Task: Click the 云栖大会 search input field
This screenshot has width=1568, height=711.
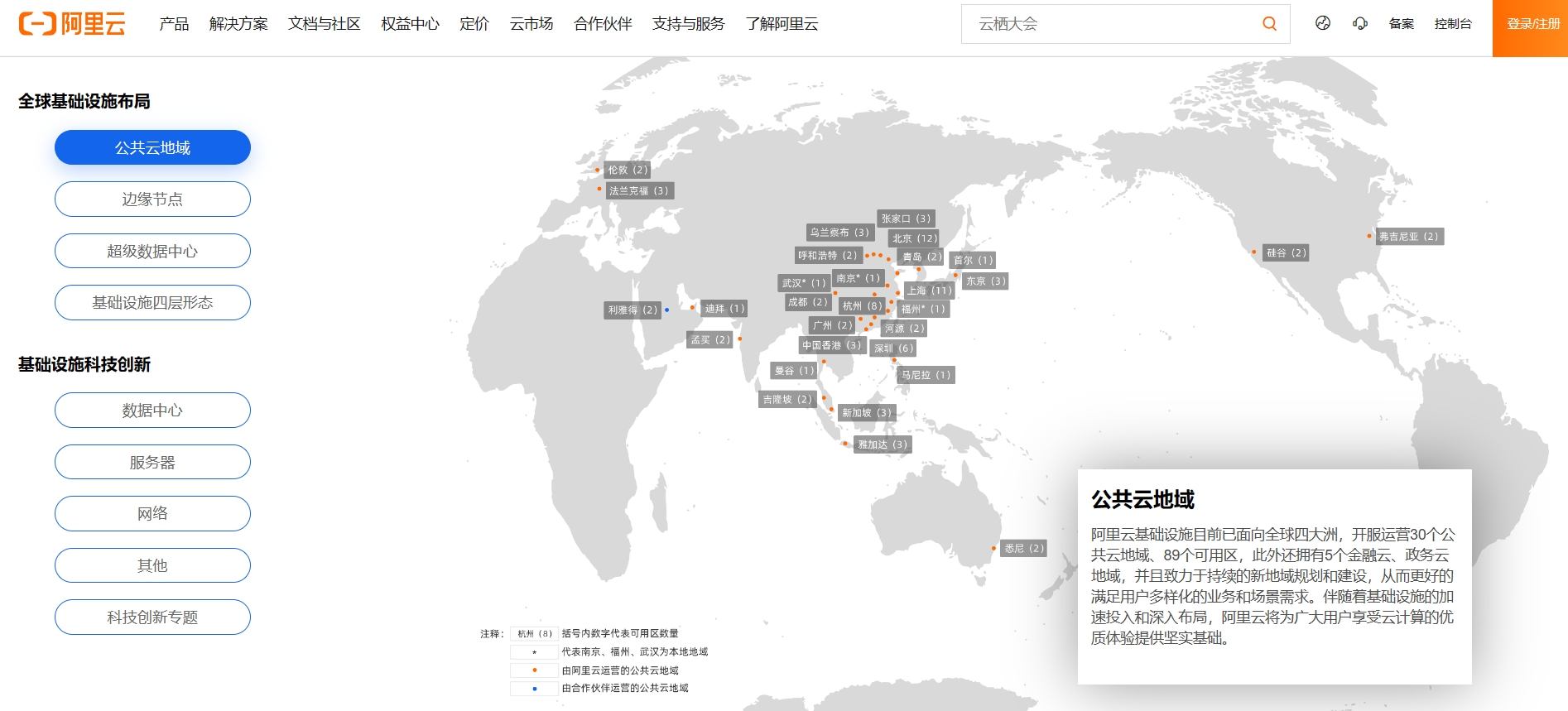Action: pyautogui.click(x=1109, y=24)
